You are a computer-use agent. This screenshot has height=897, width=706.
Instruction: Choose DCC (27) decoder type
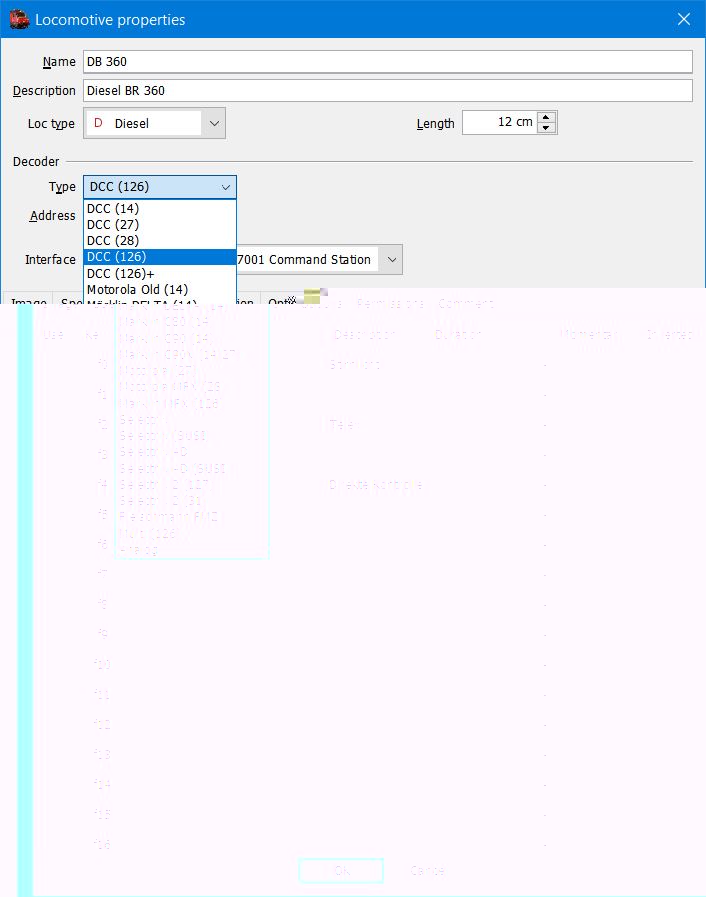pos(113,225)
